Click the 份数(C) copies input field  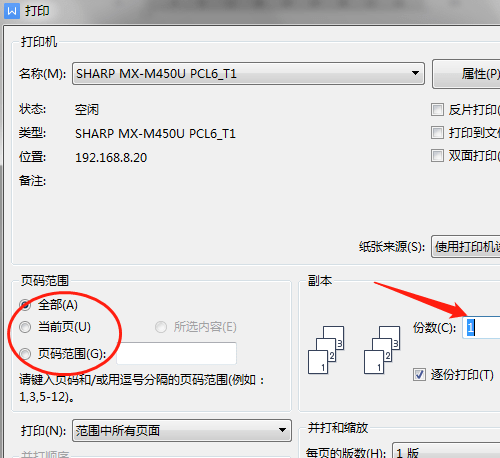(481, 328)
